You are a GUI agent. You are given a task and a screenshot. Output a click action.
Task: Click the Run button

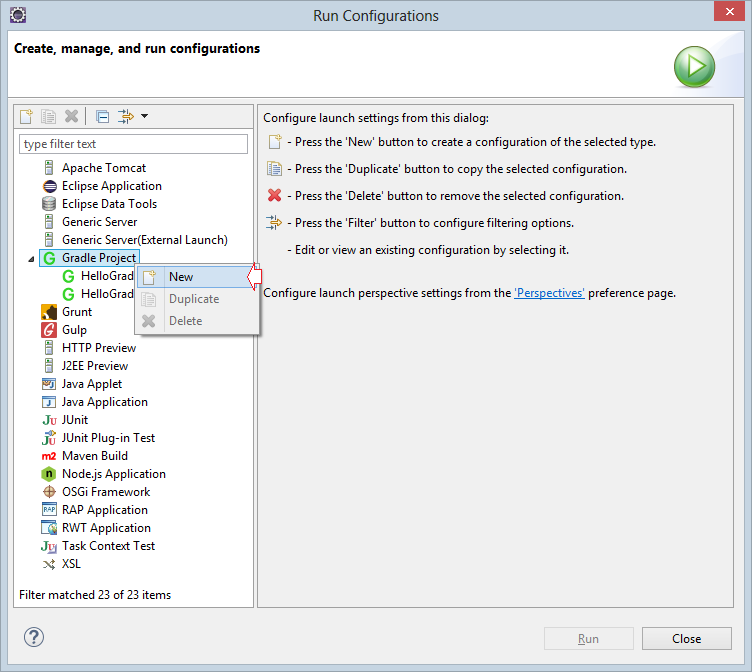click(588, 638)
